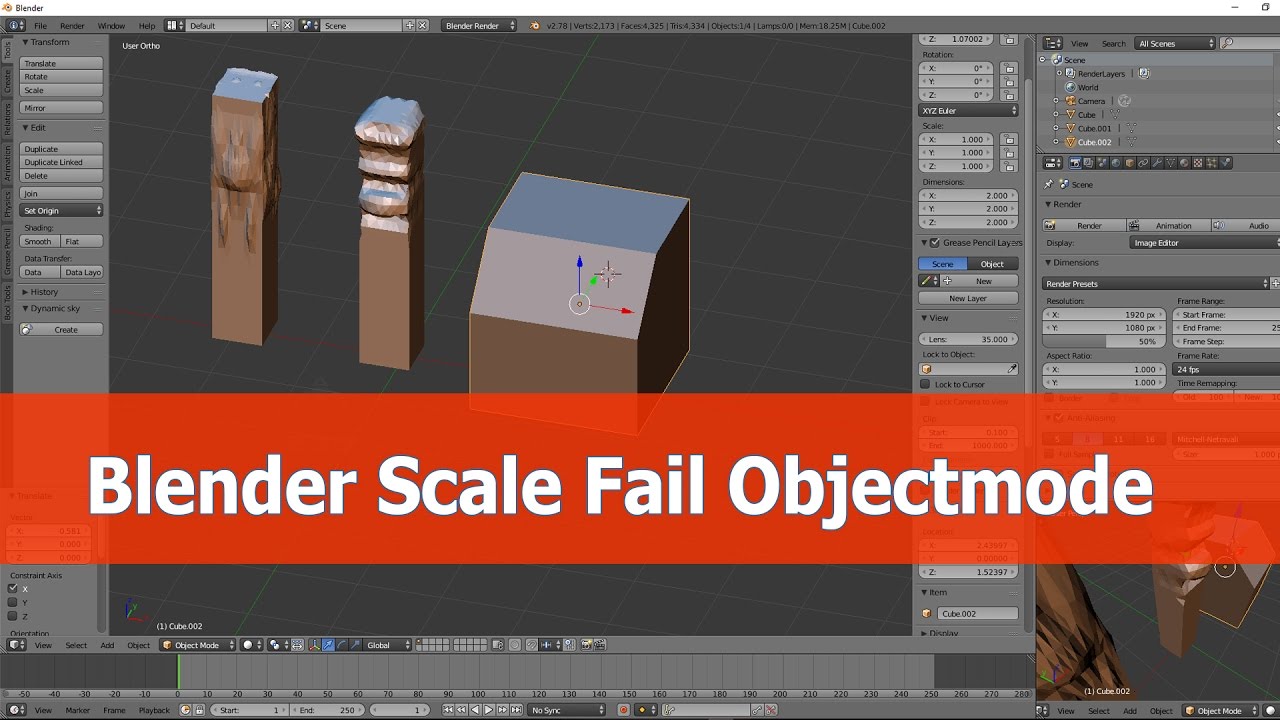Click the outliner search magnifier icon
1280x720 pixels.
click(1227, 43)
